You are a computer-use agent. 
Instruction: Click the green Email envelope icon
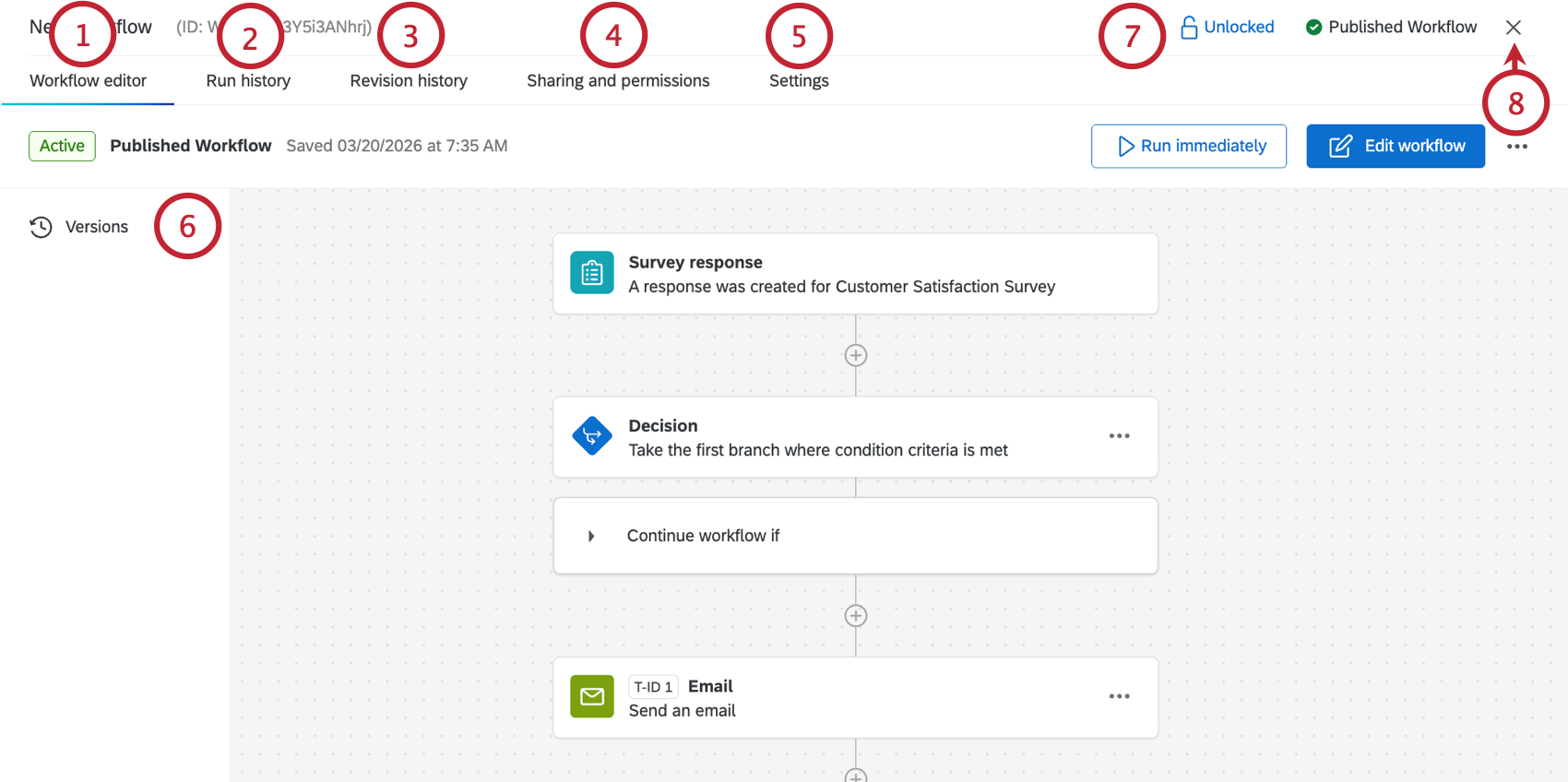pyautogui.click(x=592, y=696)
